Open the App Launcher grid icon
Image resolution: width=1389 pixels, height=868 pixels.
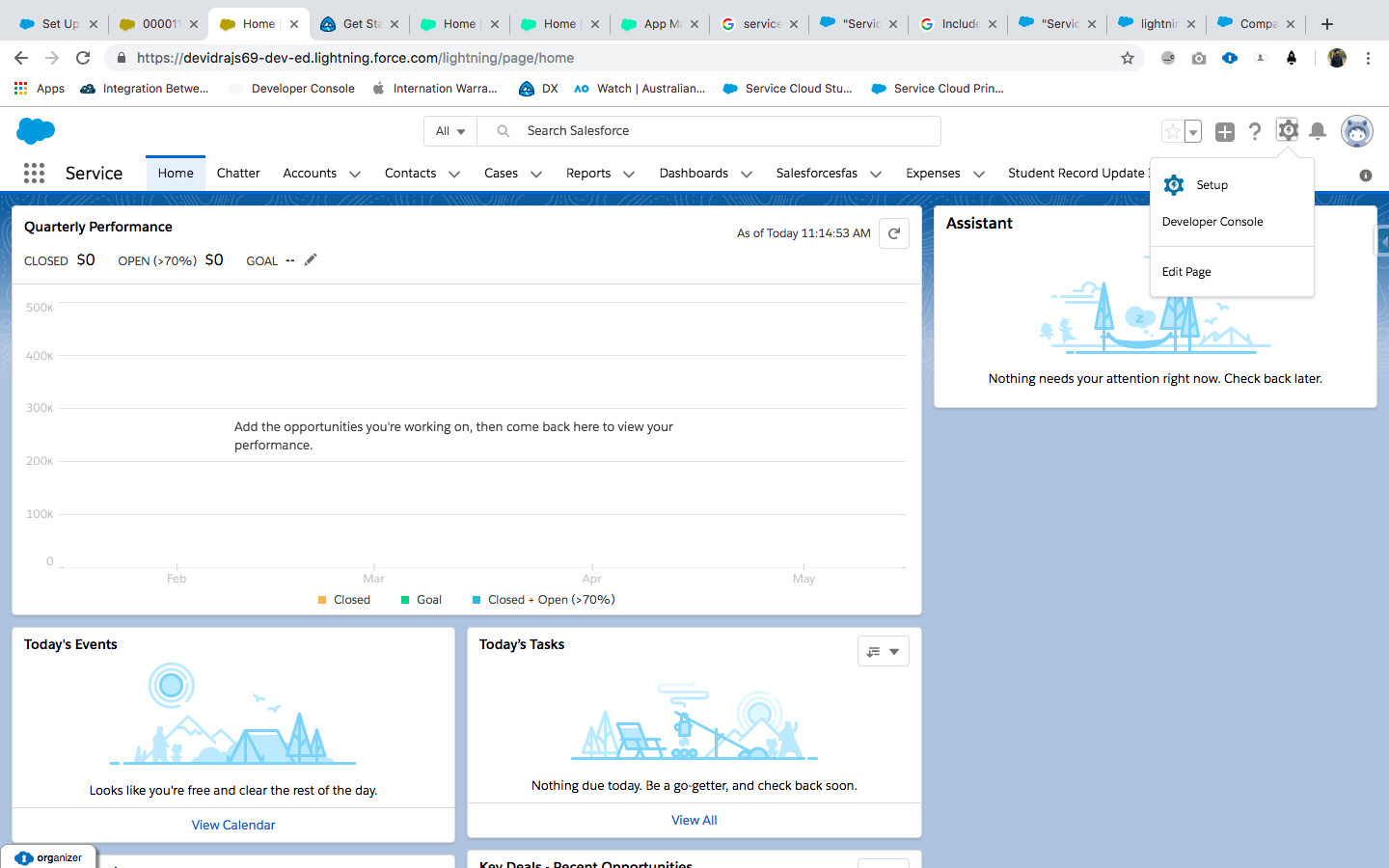click(x=34, y=173)
